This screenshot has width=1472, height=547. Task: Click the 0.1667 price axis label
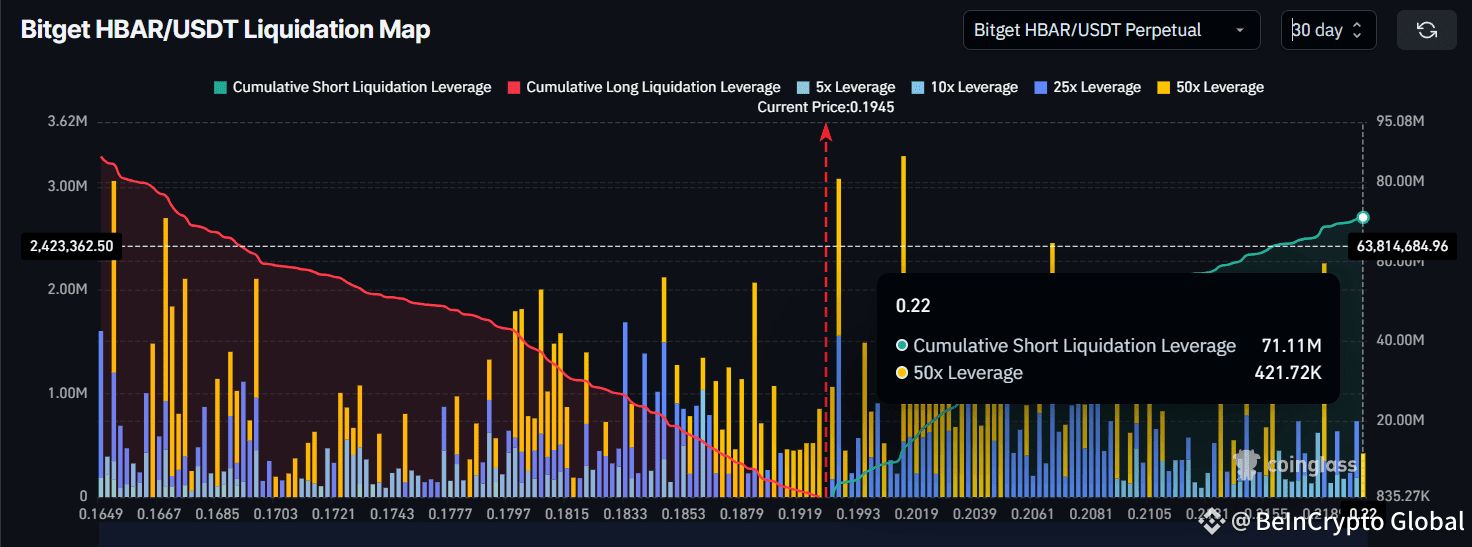point(158,514)
